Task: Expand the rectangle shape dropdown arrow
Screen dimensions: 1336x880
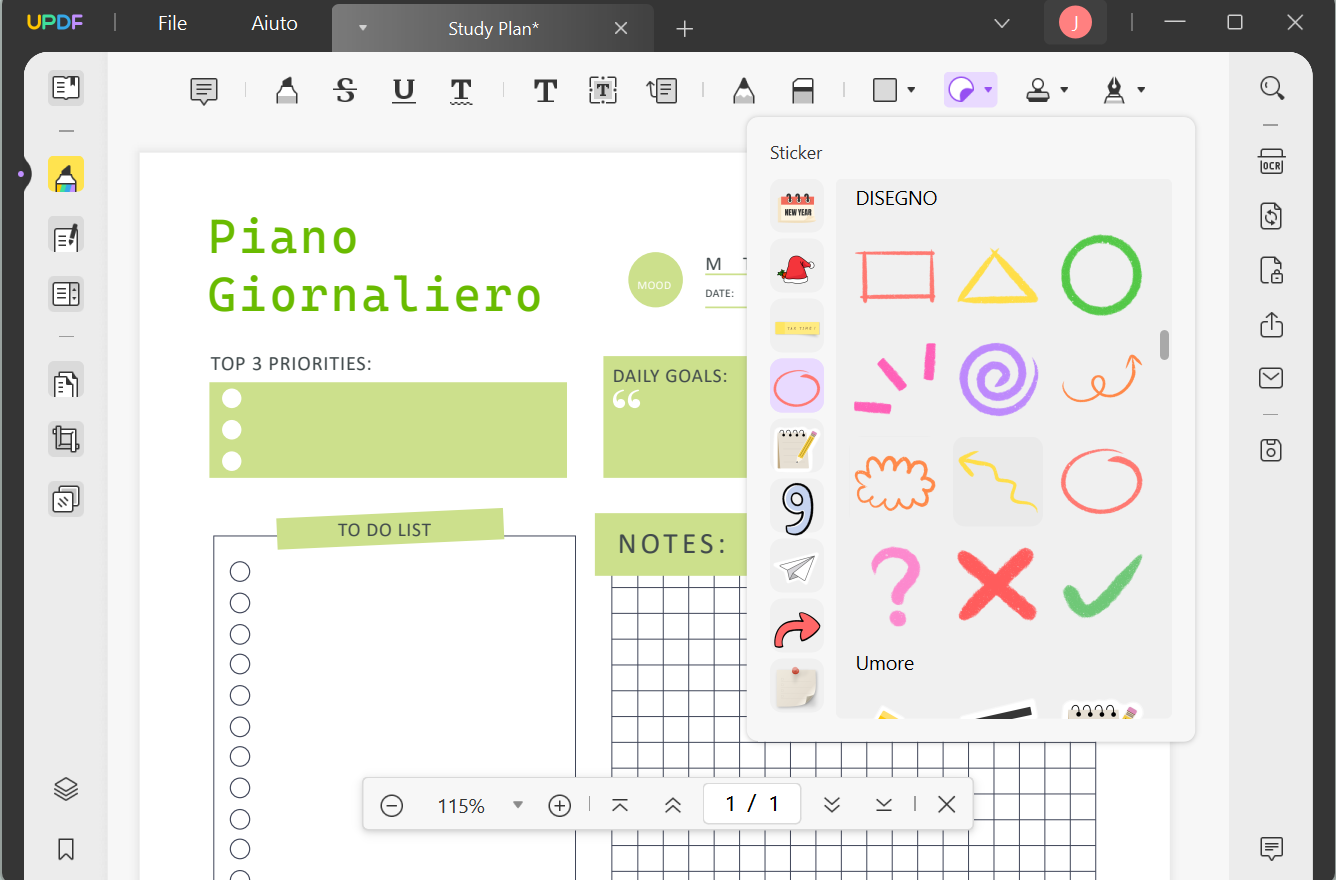Action: 911,90
